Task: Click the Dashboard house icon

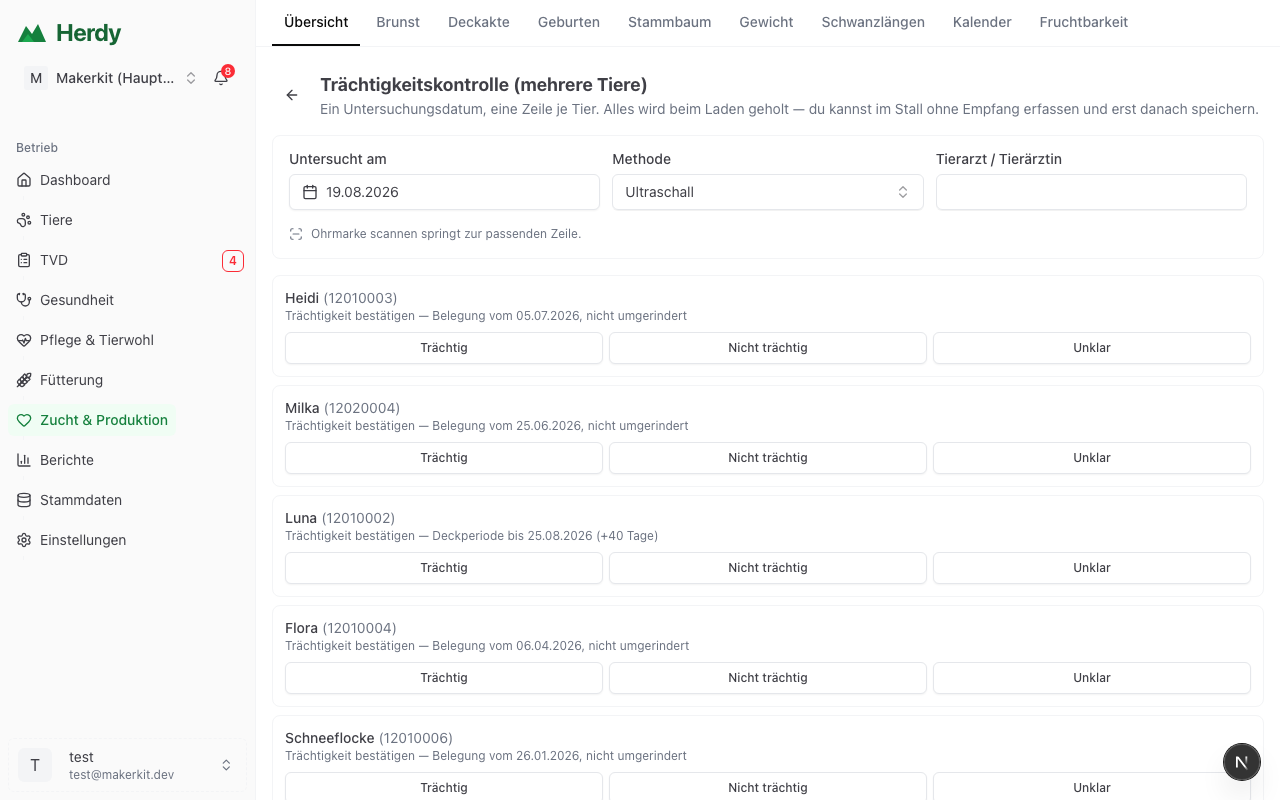Action: pyautogui.click(x=24, y=180)
